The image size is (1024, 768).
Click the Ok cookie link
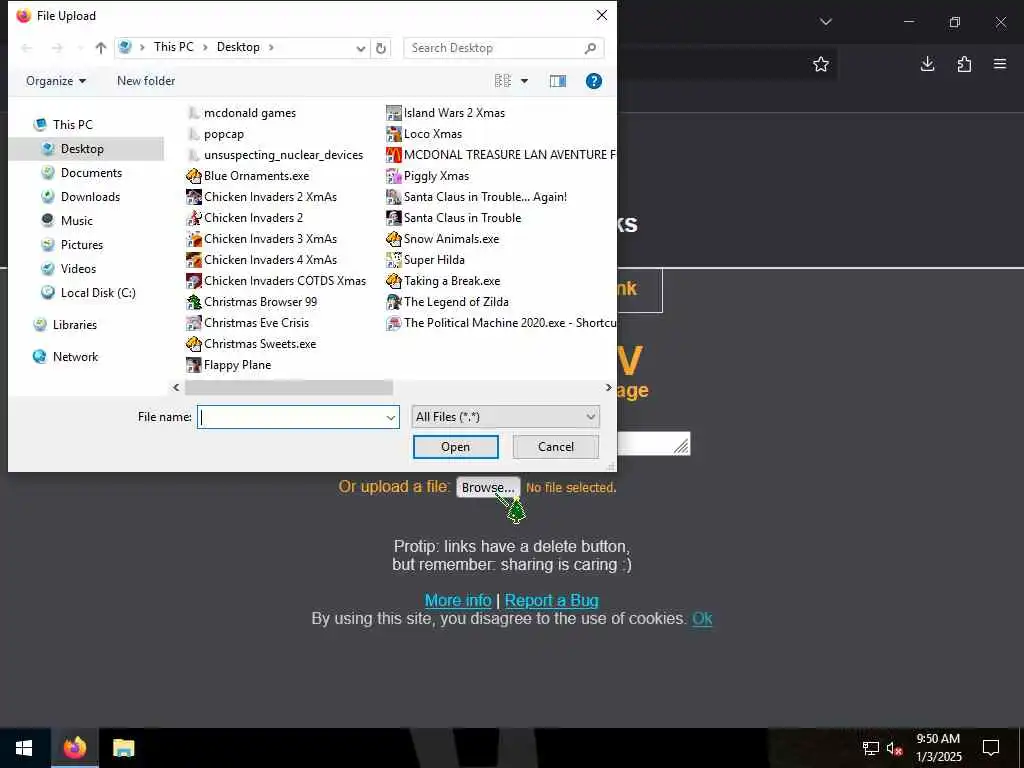(702, 618)
